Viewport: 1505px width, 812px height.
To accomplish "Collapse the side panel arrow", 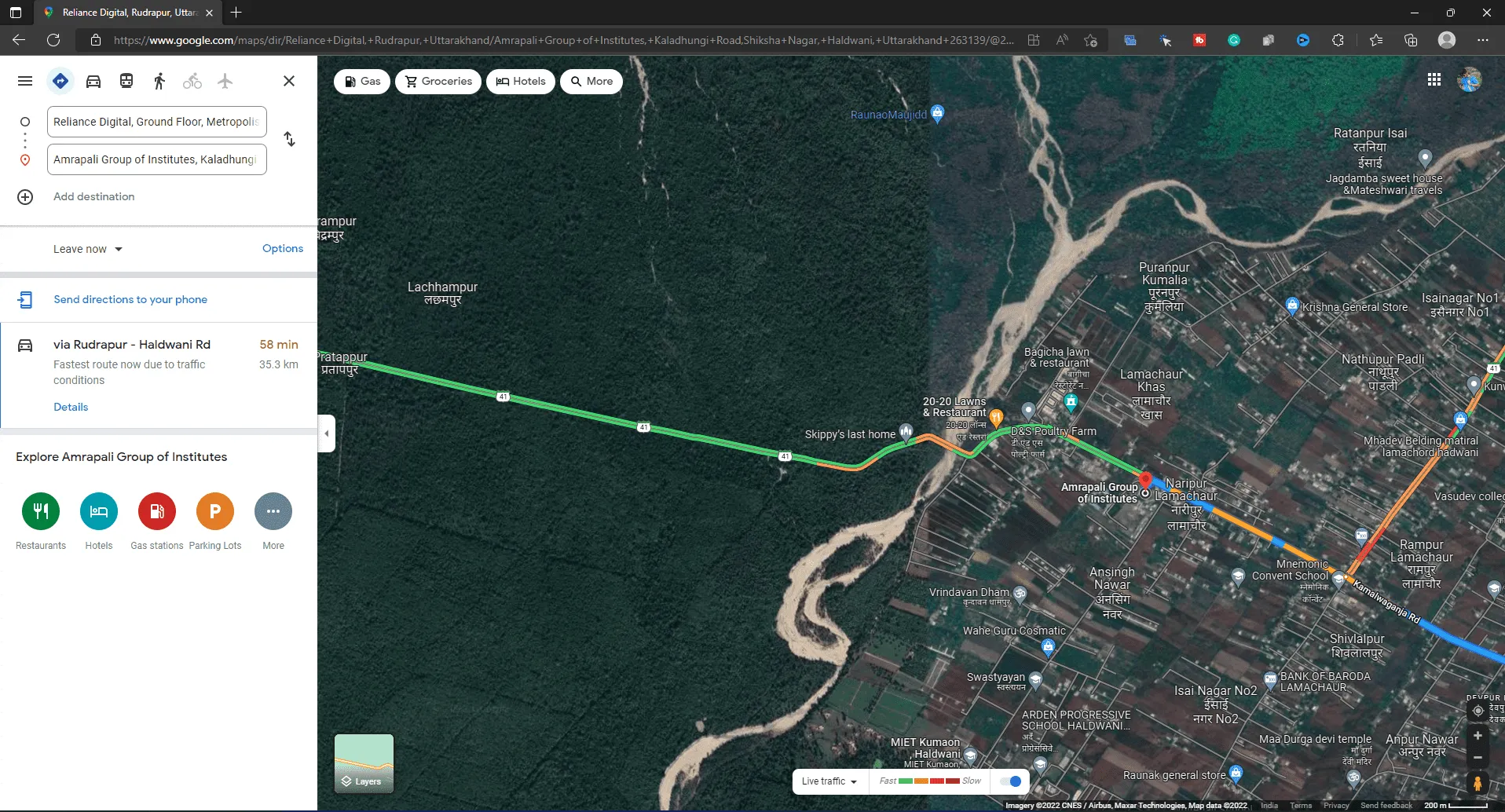I will click(327, 433).
